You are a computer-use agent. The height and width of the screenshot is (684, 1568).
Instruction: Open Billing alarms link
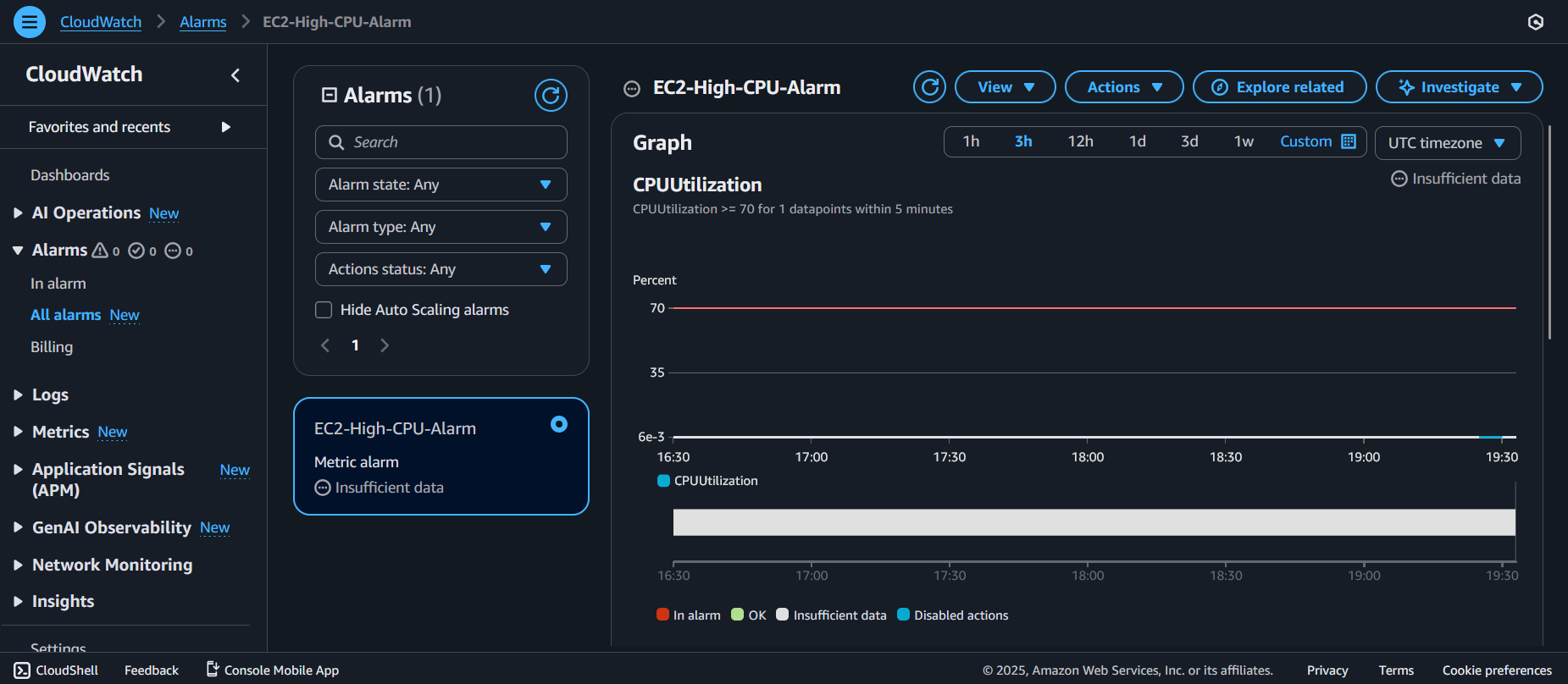point(52,347)
